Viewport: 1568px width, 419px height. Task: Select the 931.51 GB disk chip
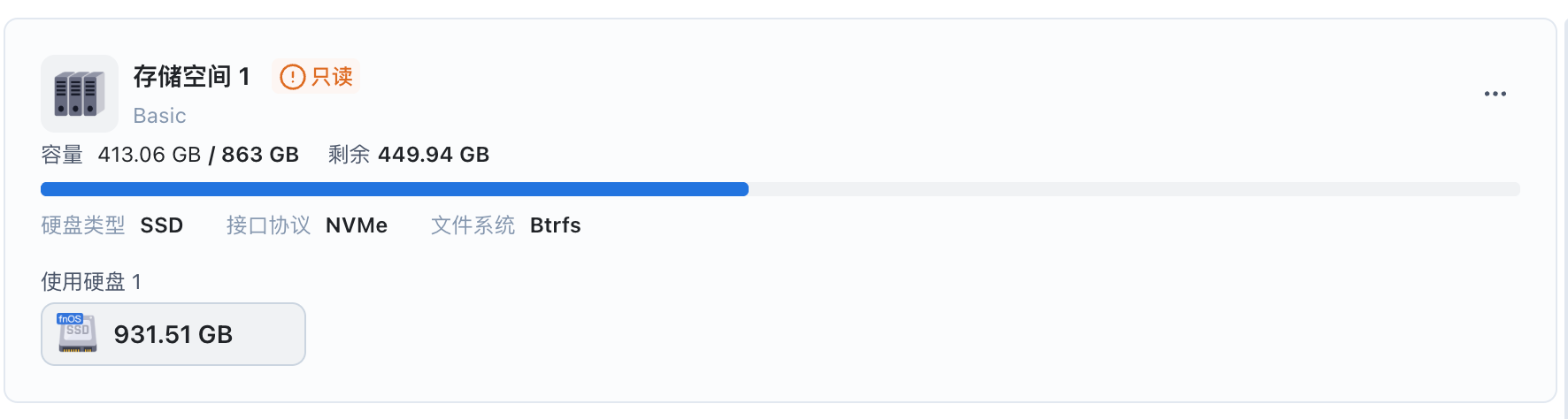point(173,334)
